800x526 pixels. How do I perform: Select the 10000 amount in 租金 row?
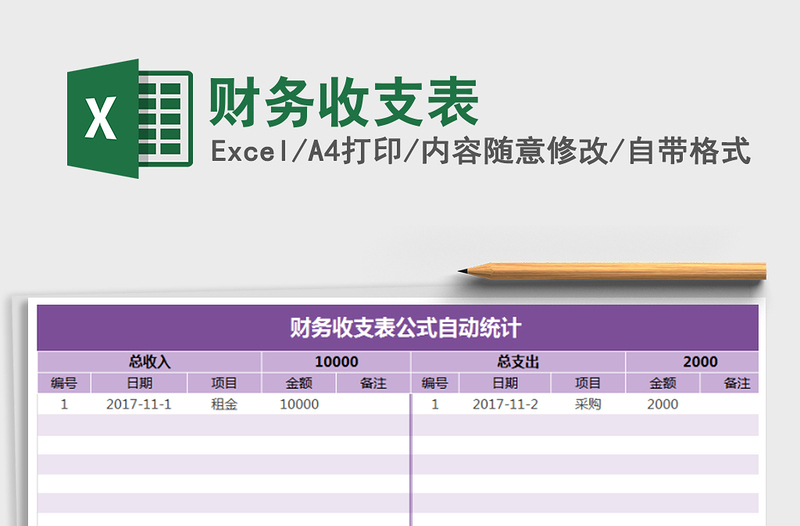click(x=299, y=405)
